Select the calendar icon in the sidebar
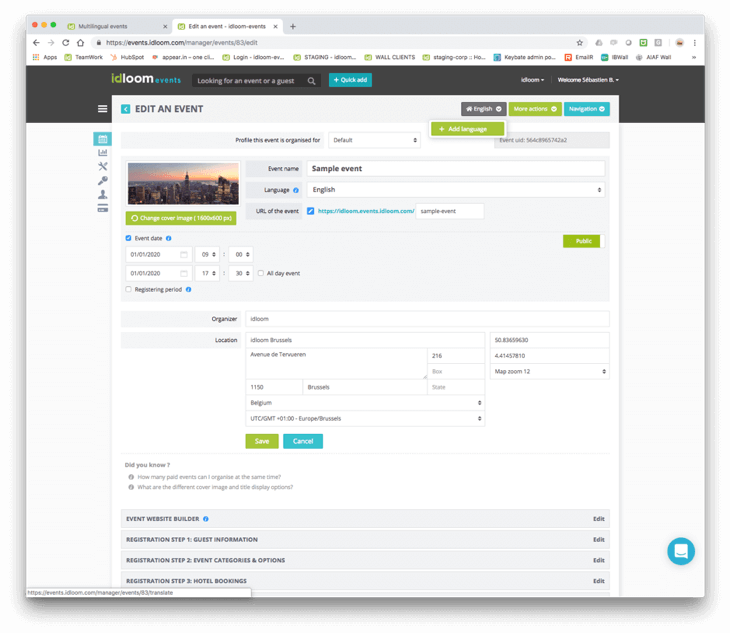Screen dimensions: 730x633 click(102, 139)
